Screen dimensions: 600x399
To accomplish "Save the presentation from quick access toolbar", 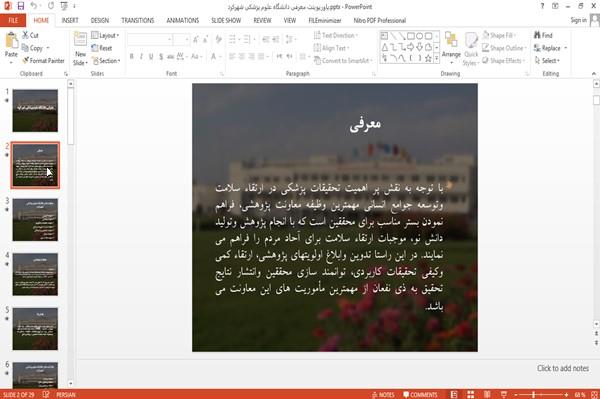I will pos(21,6).
